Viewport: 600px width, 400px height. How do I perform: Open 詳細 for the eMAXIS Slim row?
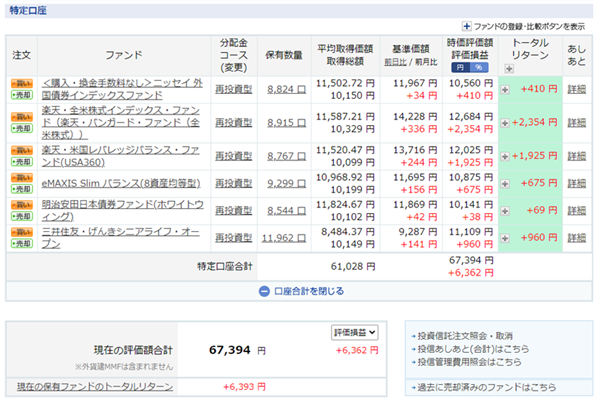point(577,183)
